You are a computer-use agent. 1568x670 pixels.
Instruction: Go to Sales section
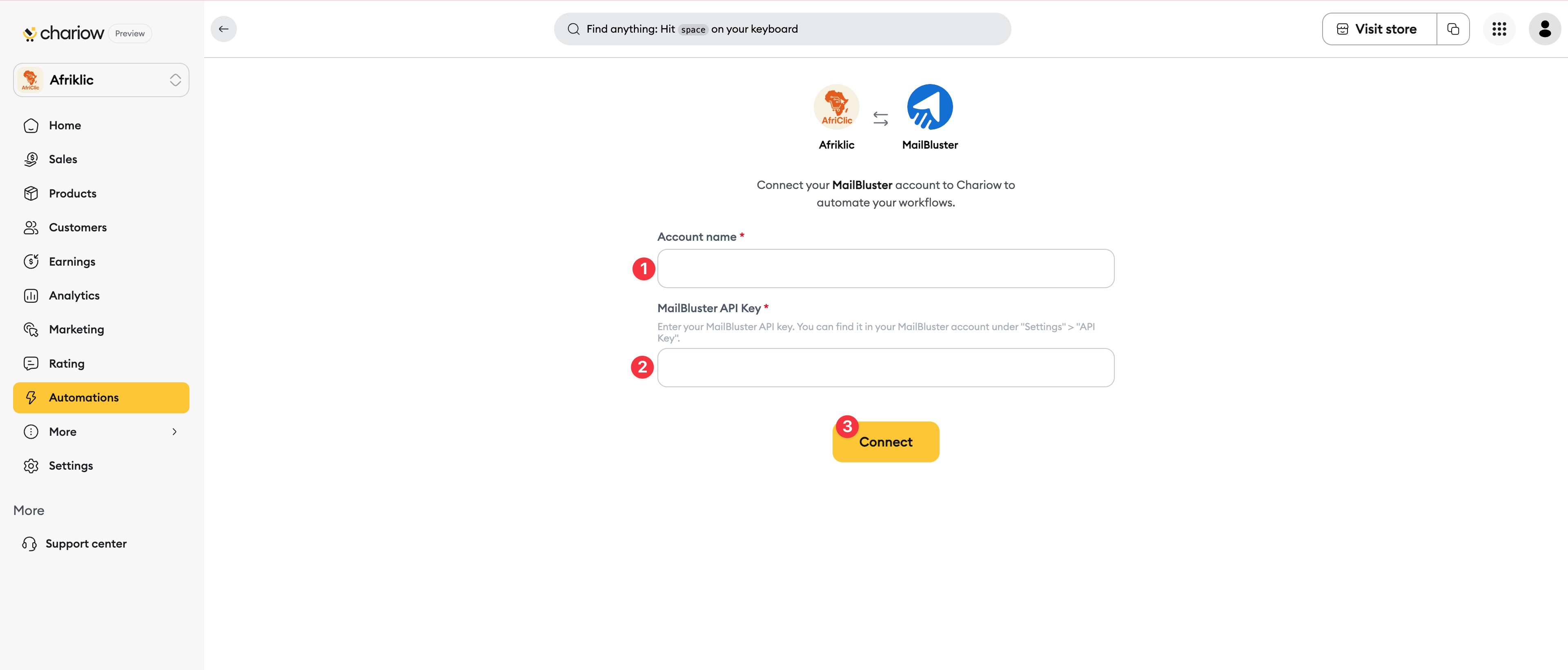coord(101,159)
